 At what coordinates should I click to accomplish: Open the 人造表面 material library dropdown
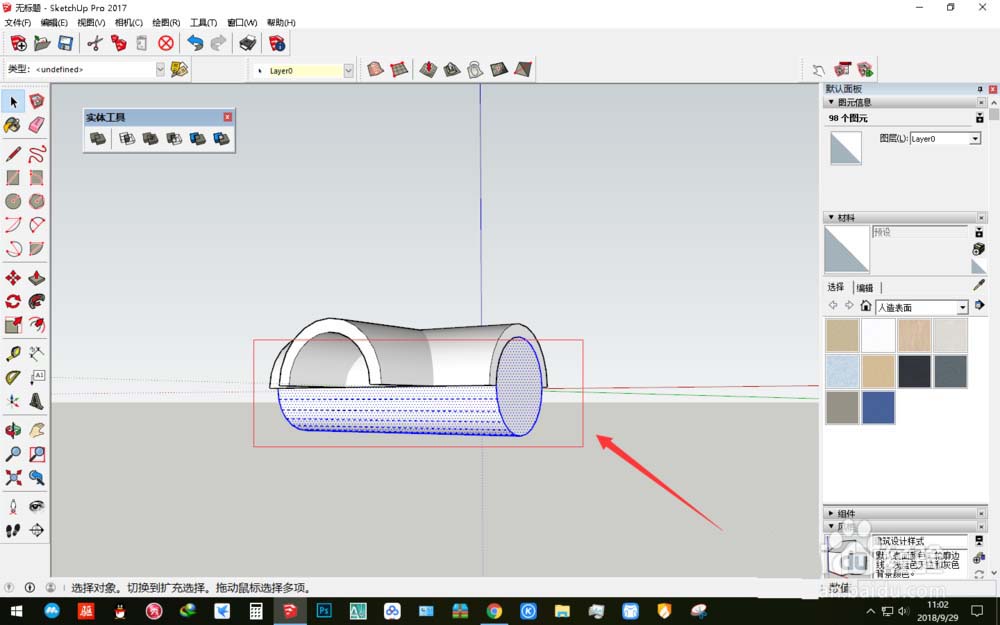tap(962, 307)
